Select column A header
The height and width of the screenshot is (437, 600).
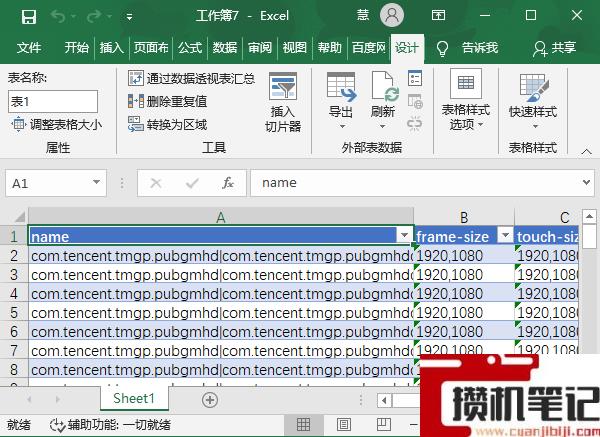[x=221, y=217]
